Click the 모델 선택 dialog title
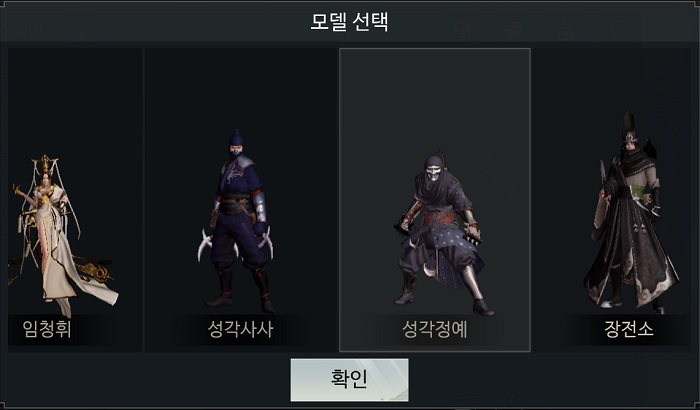 tap(349, 21)
